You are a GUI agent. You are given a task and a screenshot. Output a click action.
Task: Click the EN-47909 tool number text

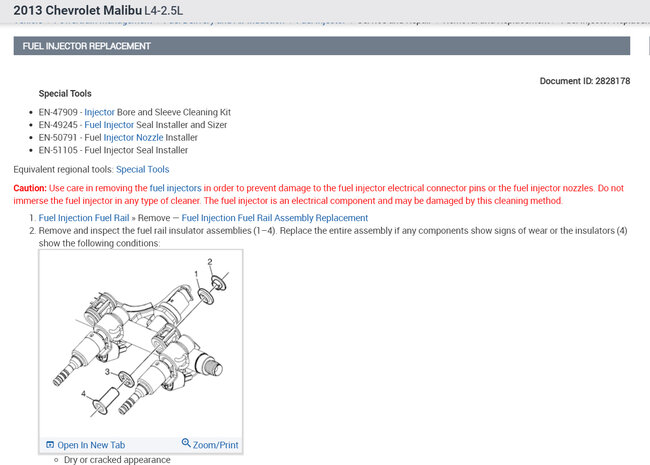tap(58, 112)
